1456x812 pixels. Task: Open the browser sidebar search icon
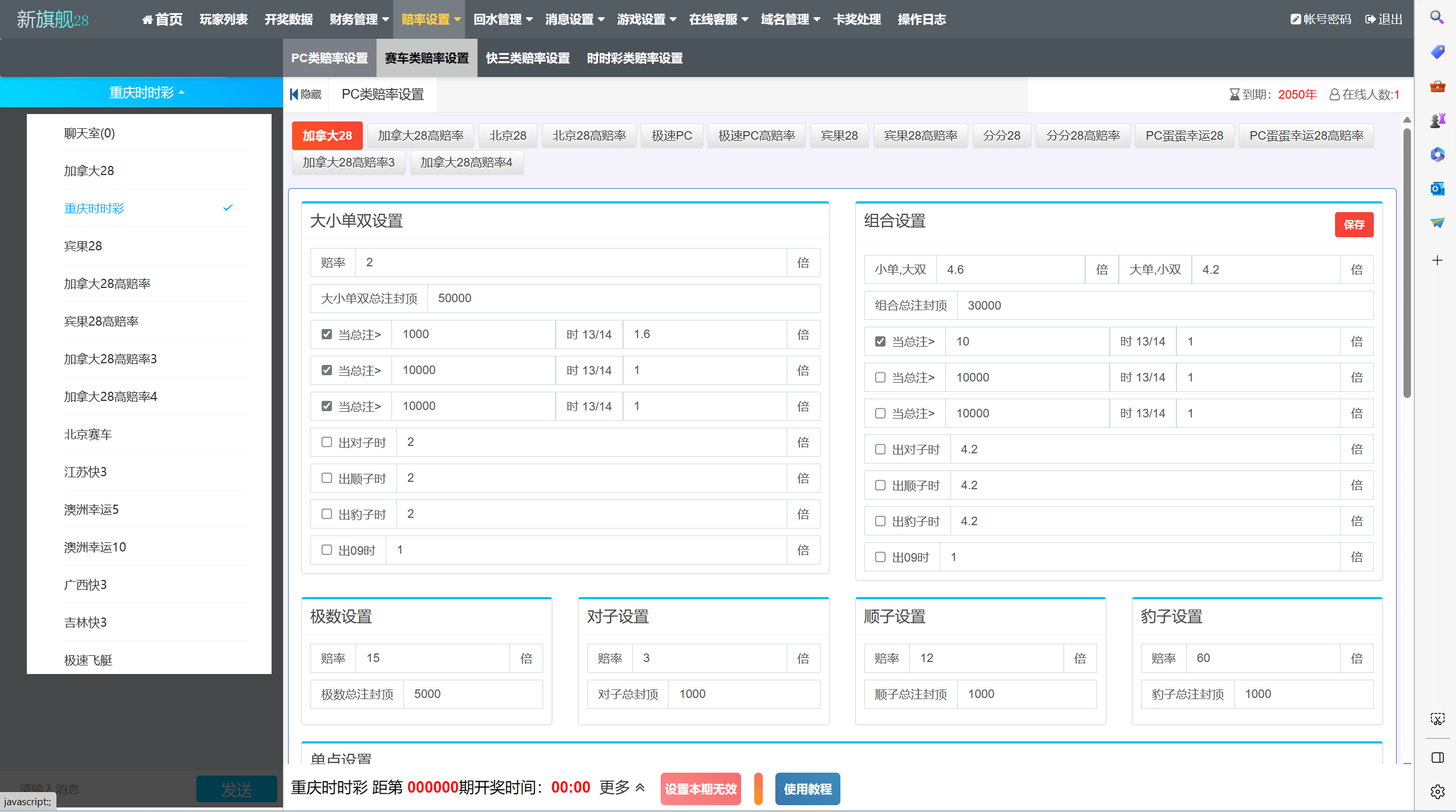(x=1437, y=17)
